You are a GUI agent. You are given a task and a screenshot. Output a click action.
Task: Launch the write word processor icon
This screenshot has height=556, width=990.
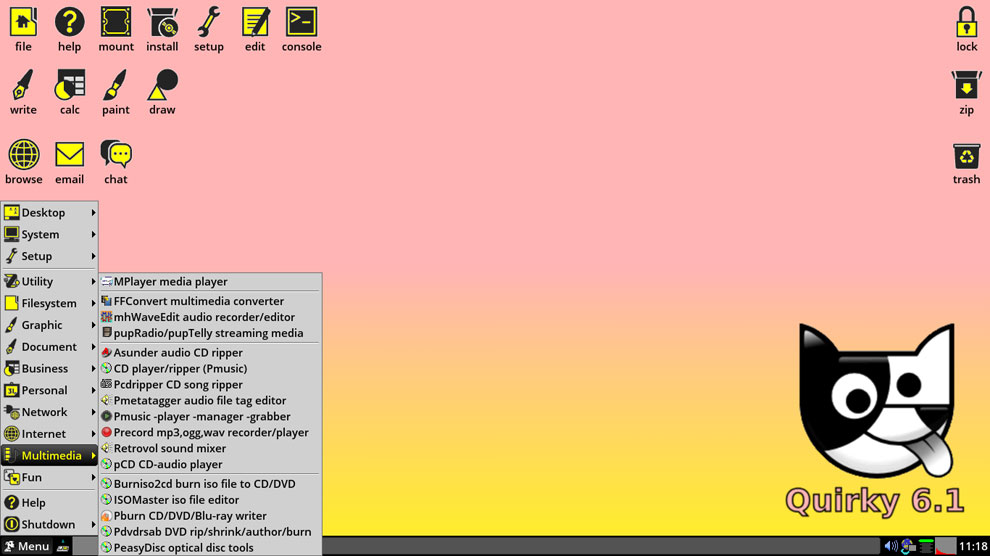(23, 85)
